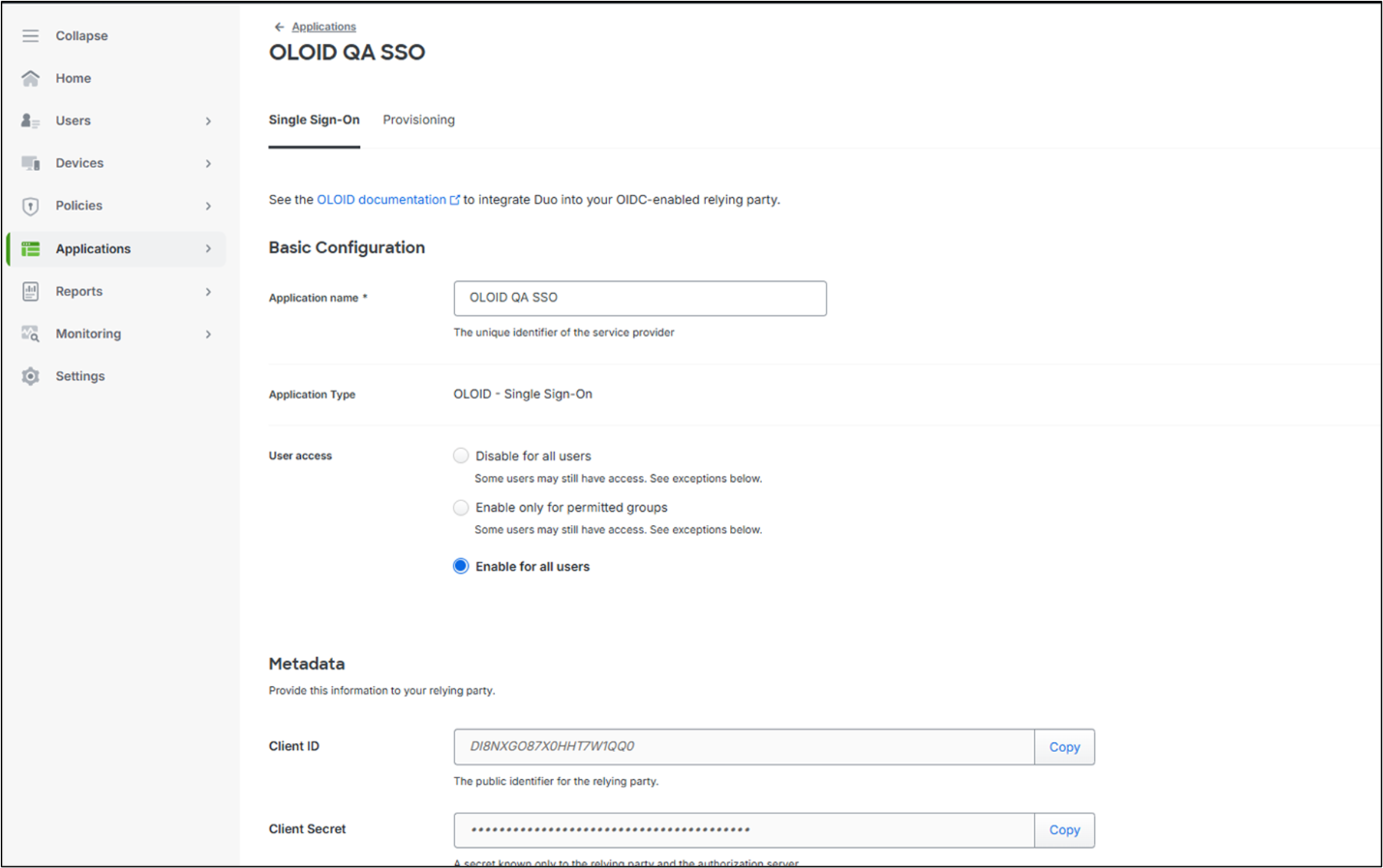This screenshot has height=868, width=1383.
Task: Click the Policies shield icon
Action: pyautogui.click(x=31, y=206)
